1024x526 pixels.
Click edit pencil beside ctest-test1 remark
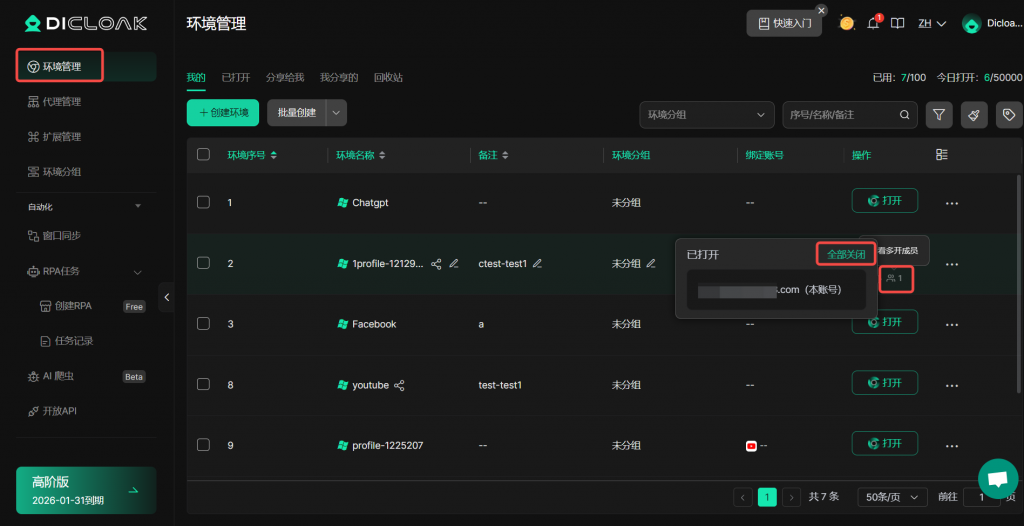(x=537, y=264)
